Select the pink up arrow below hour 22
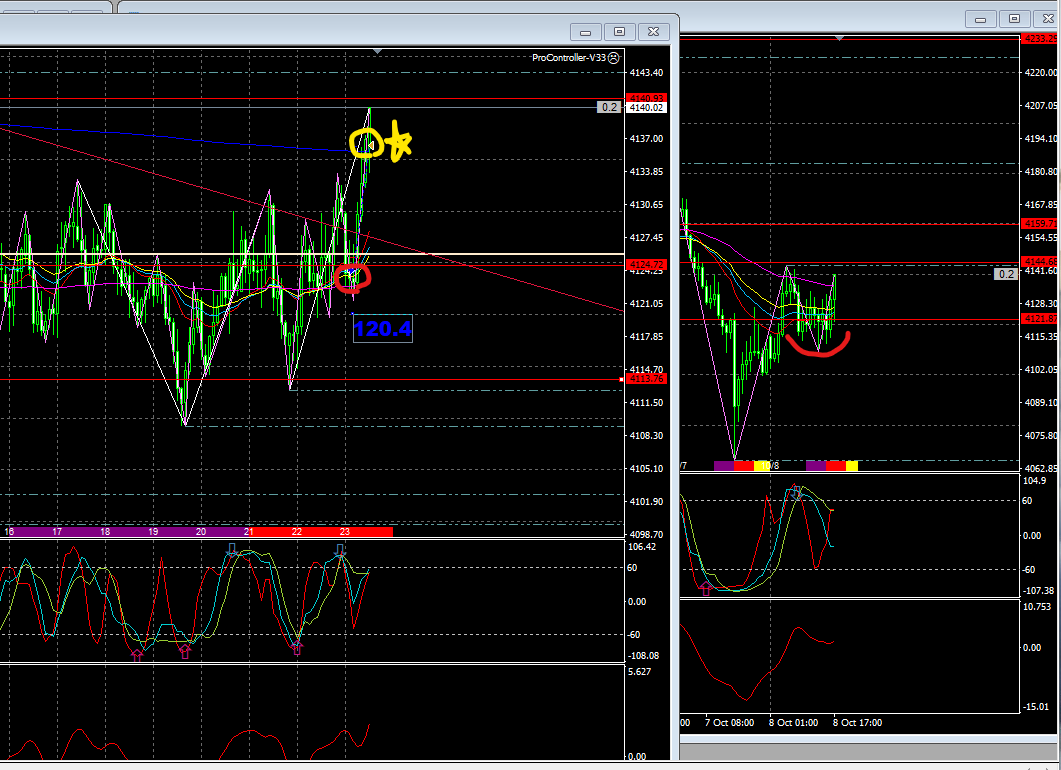Image resolution: width=1061 pixels, height=770 pixels. 297,648
